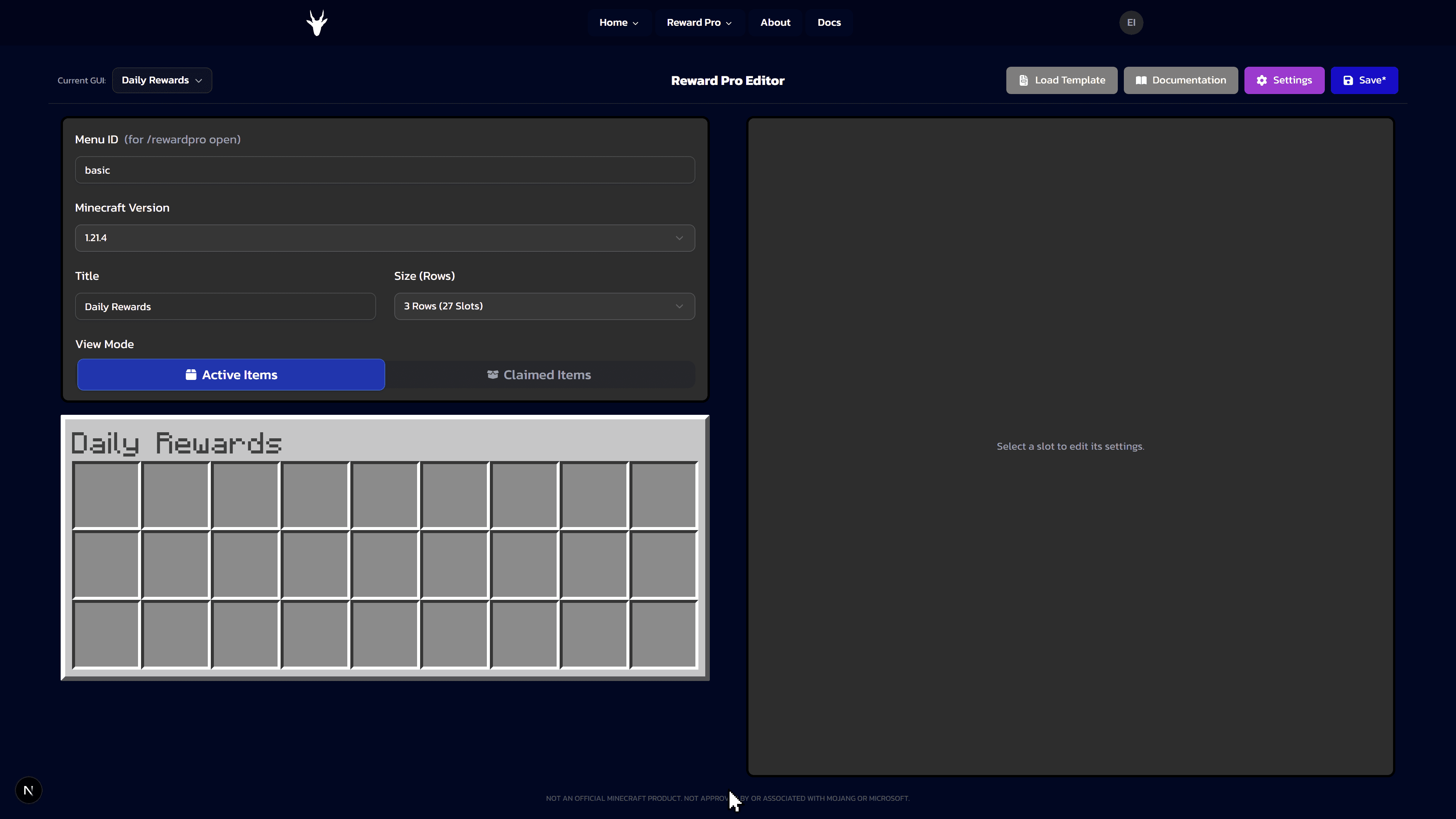The width and height of the screenshot is (1456, 819).
Task: Select the first slot of row one
Action: coord(106,495)
